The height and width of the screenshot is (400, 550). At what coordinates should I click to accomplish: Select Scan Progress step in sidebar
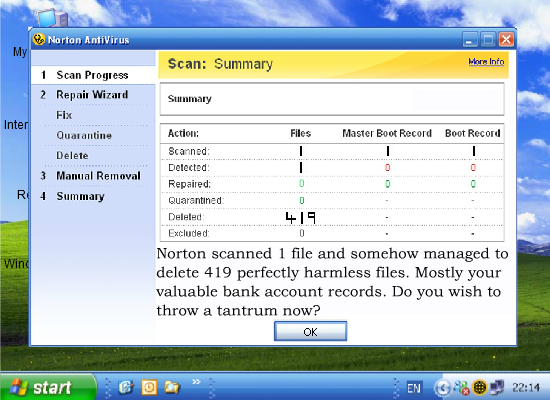(93, 75)
